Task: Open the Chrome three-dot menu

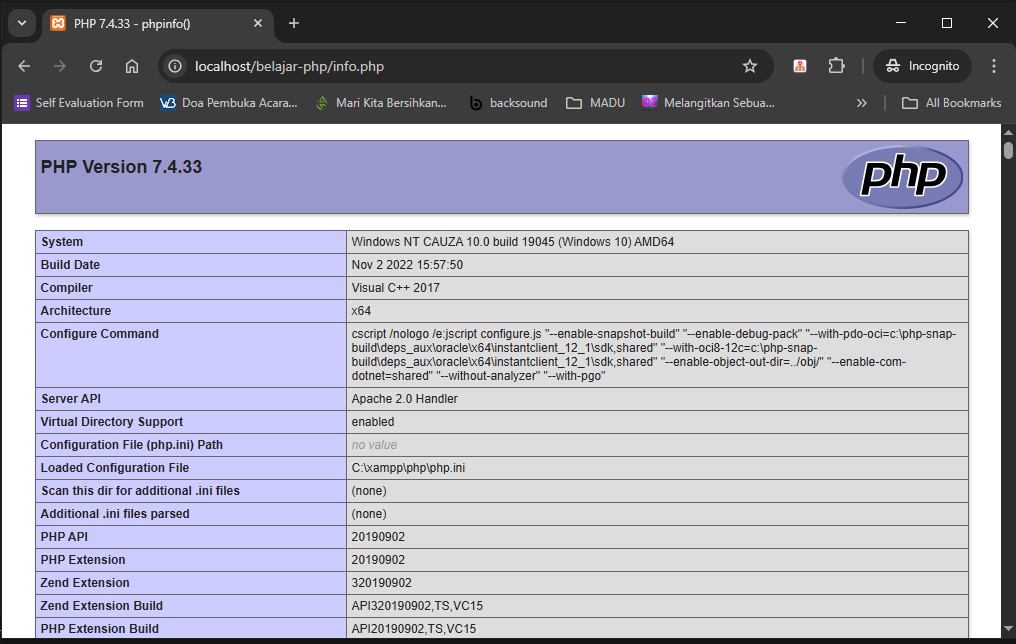Action: pyautogui.click(x=993, y=66)
